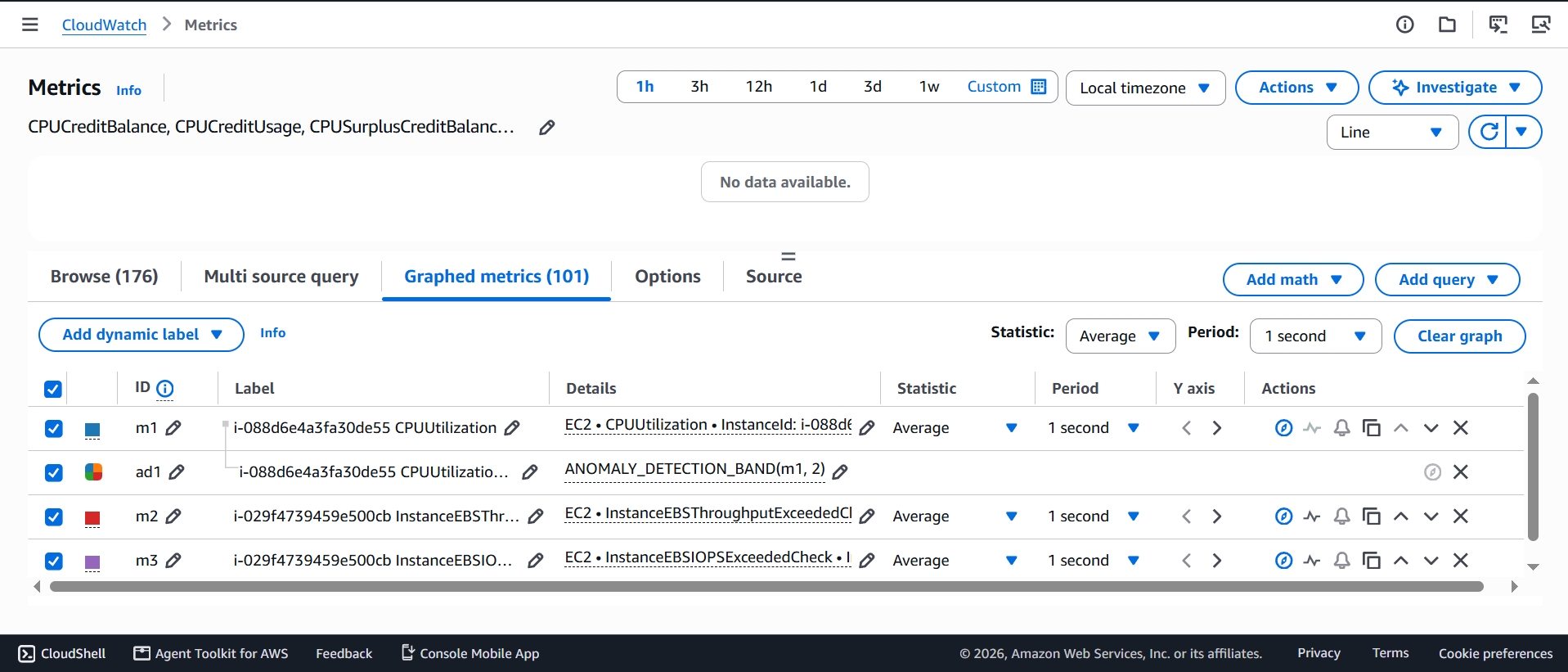Edit the graph title with pencil icon

[x=547, y=127]
